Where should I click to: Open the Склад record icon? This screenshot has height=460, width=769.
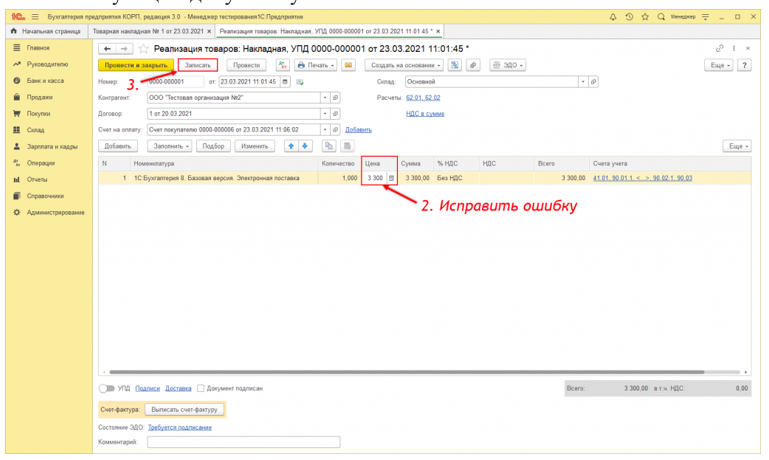click(593, 82)
